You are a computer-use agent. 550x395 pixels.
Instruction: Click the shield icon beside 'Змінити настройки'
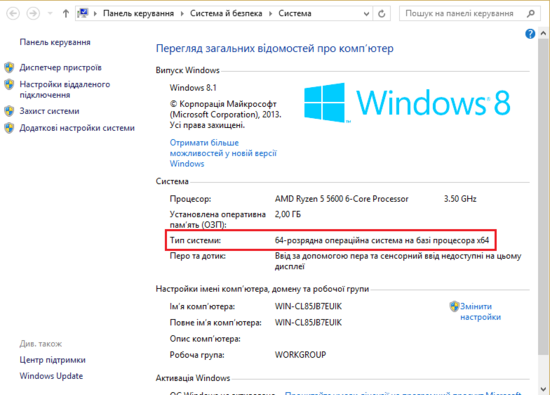tap(454, 306)
